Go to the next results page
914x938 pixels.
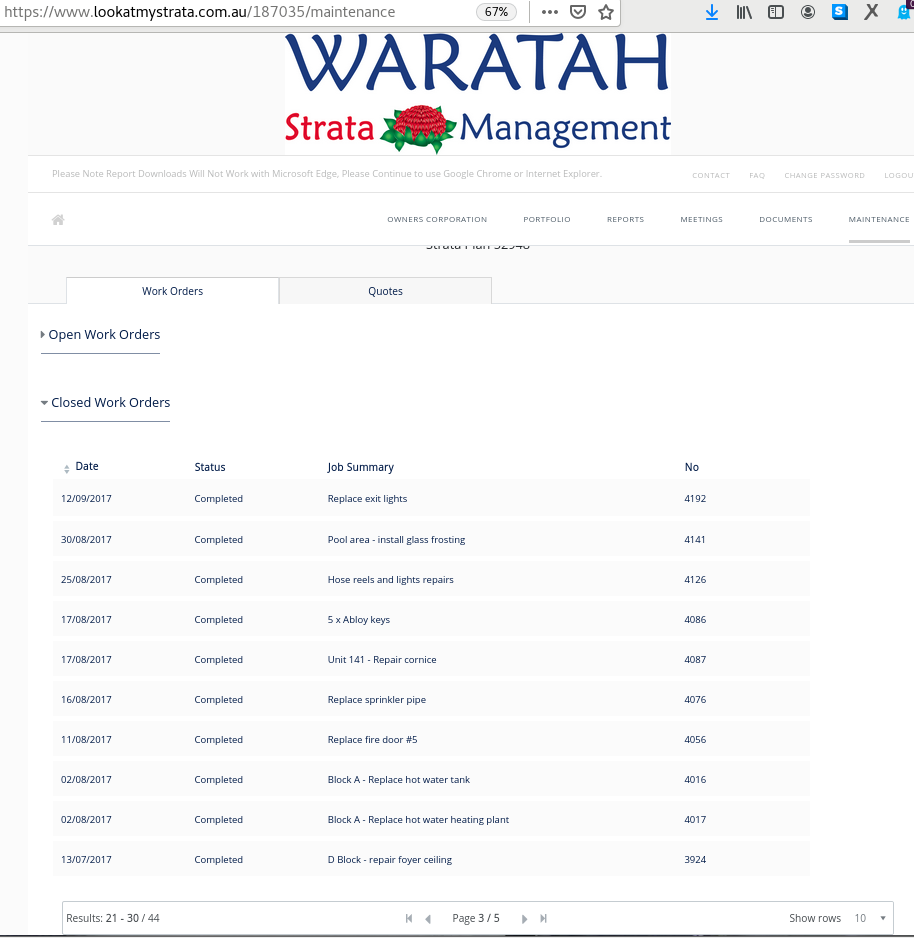coord(524,918)
